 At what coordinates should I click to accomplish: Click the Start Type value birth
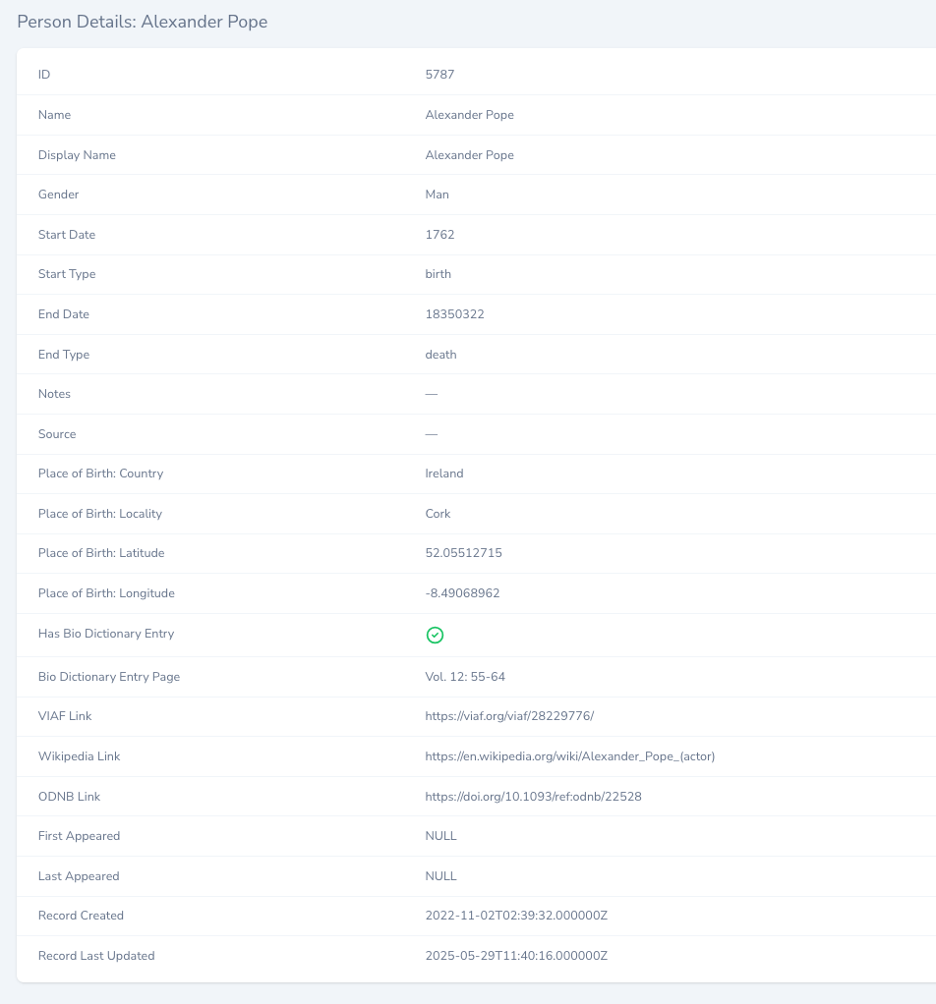click(438, 274)
